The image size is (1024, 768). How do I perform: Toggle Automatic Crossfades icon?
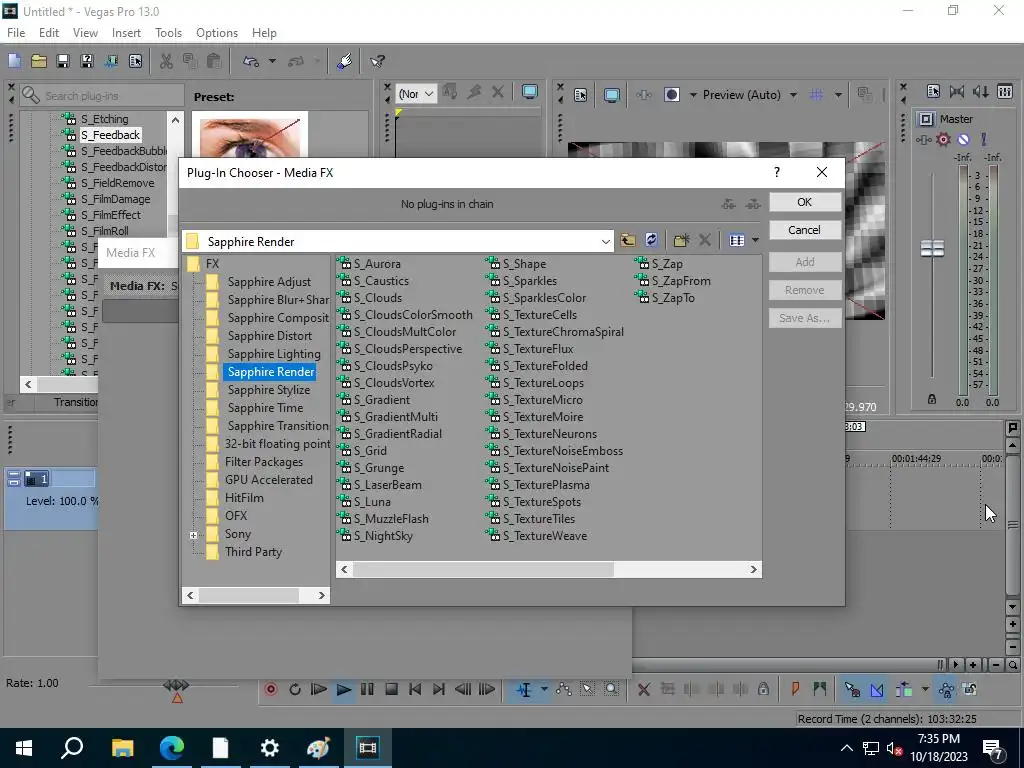[876, 689]
